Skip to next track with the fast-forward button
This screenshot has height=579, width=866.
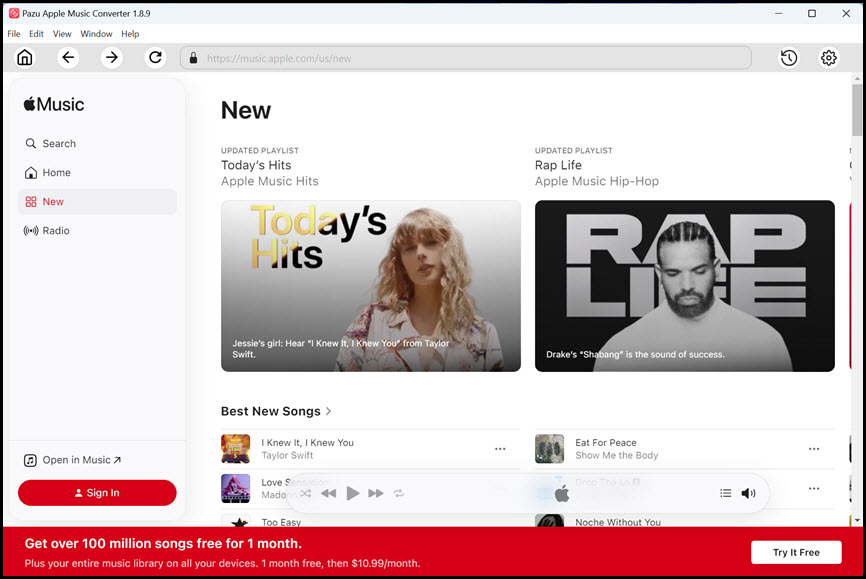pyautogui.click(x=376, y=493)
